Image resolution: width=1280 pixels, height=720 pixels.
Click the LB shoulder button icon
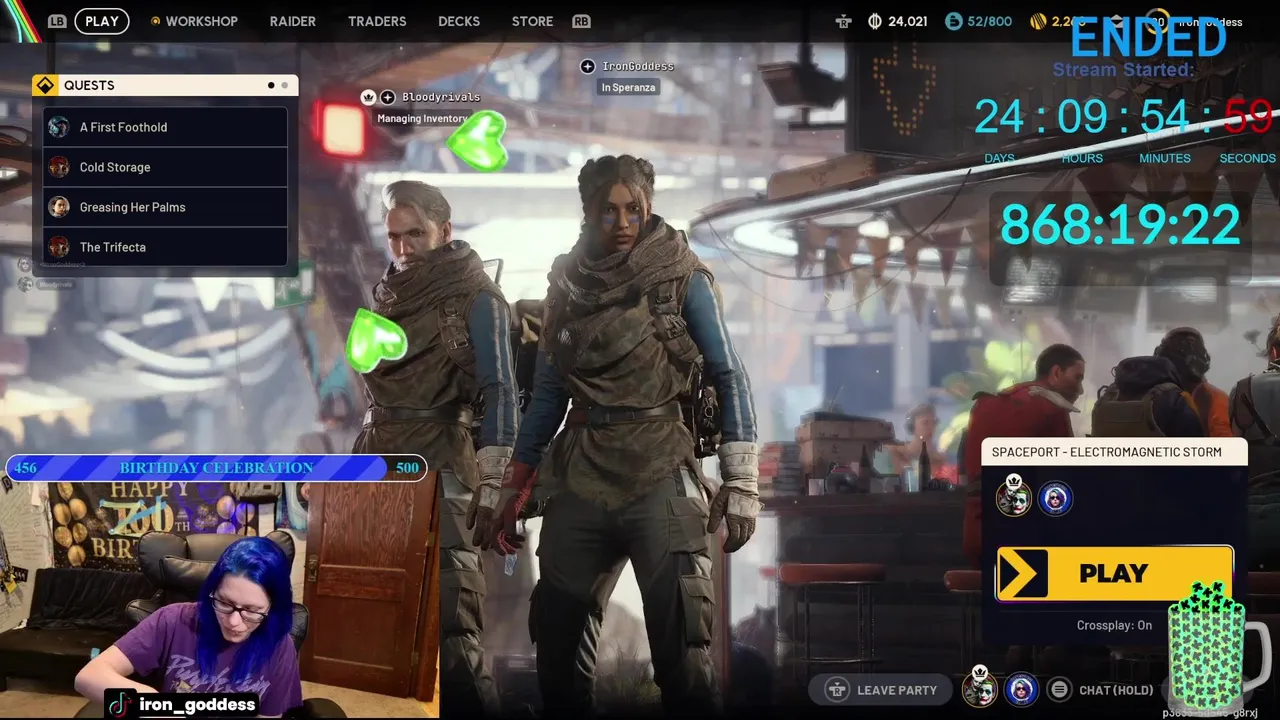(x=57, y=21)
